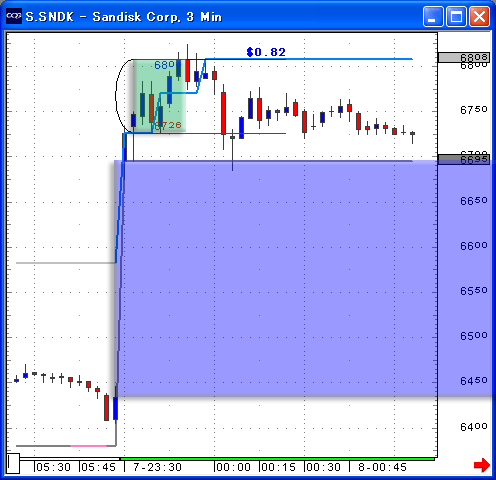Screen dimensions: 496x480
Task: Maximize the S.SNDK chart window
Action: pos(456,16)
